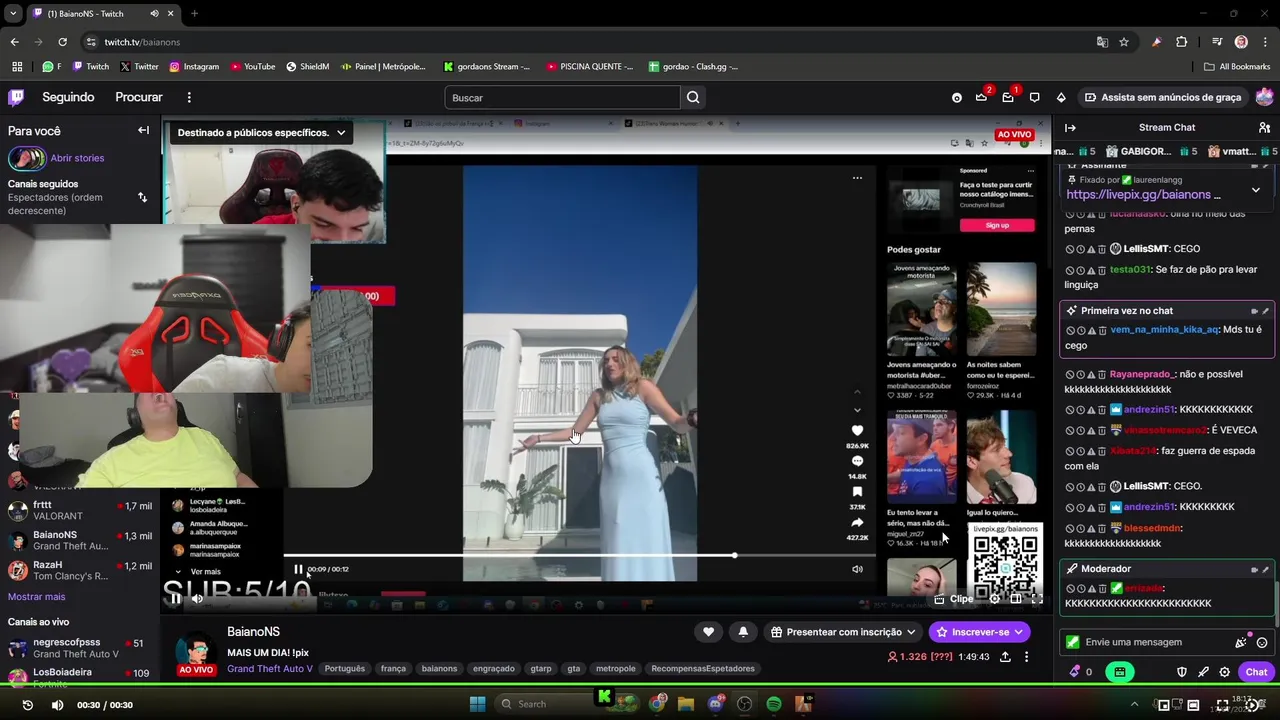This screenshot has width=1280, height=720.
Task: Click the green channel points reward button
Action: click(1119, 672)
